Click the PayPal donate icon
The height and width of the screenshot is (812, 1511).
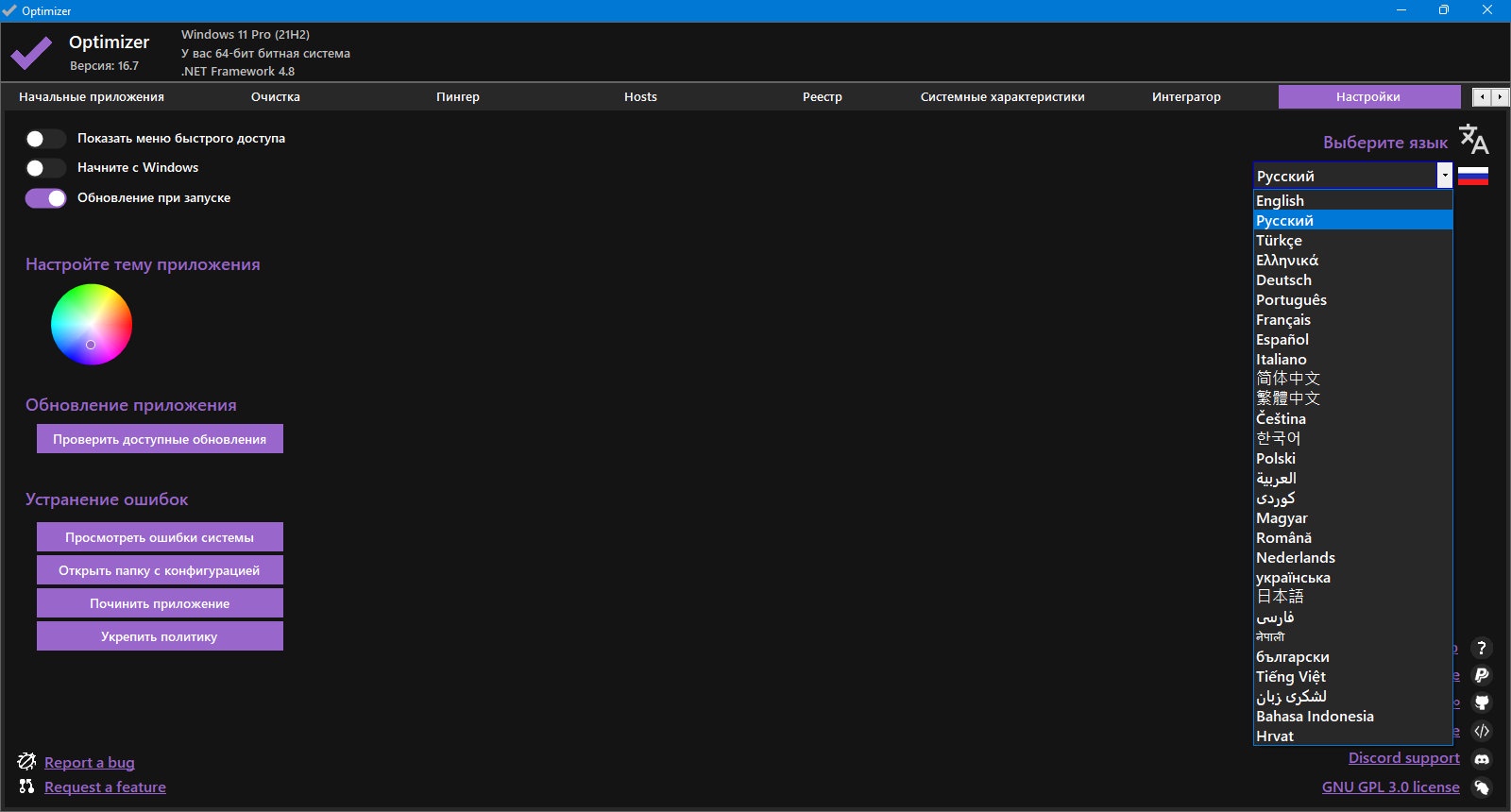pyautogui.click(x=1482, y=675)
